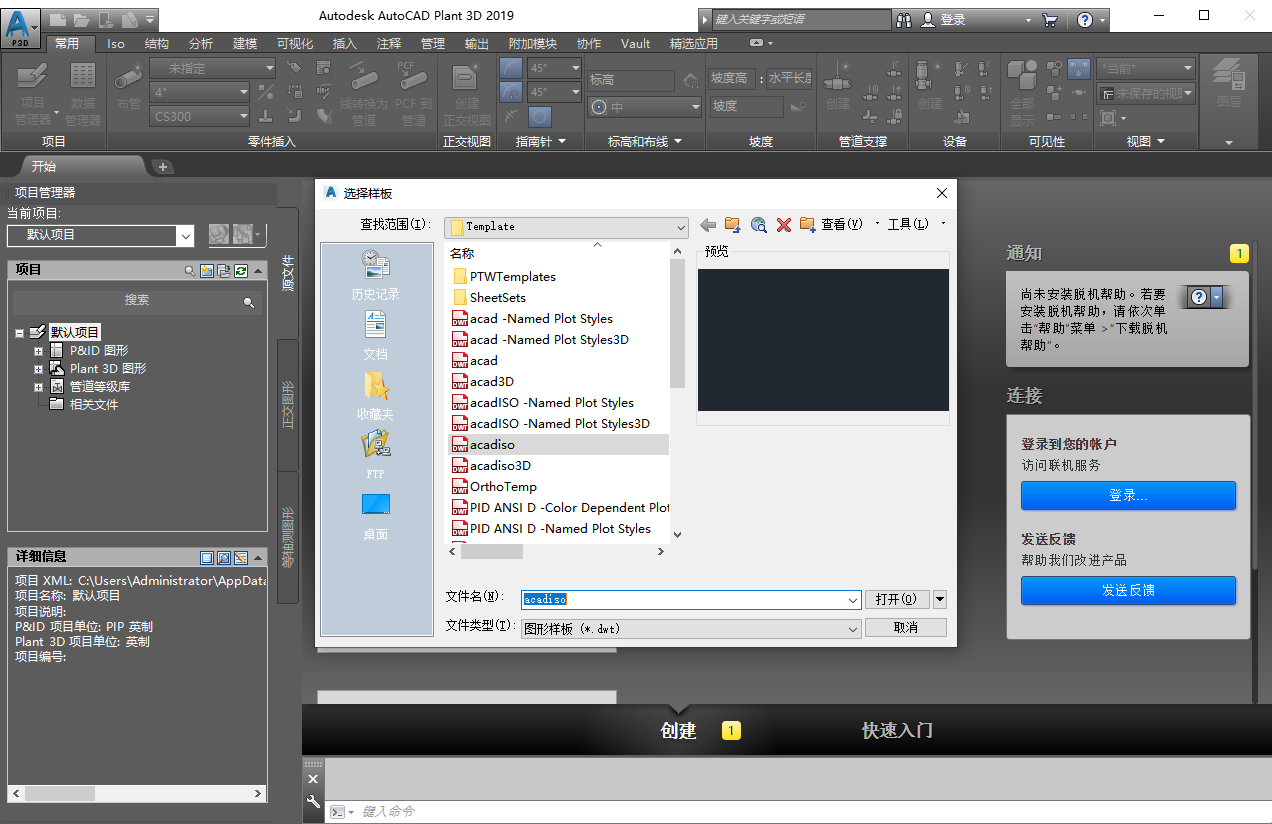1272x824 pixels.
Task: Open 指南针 panel expander arrow
Action: [x=561, y=142]
